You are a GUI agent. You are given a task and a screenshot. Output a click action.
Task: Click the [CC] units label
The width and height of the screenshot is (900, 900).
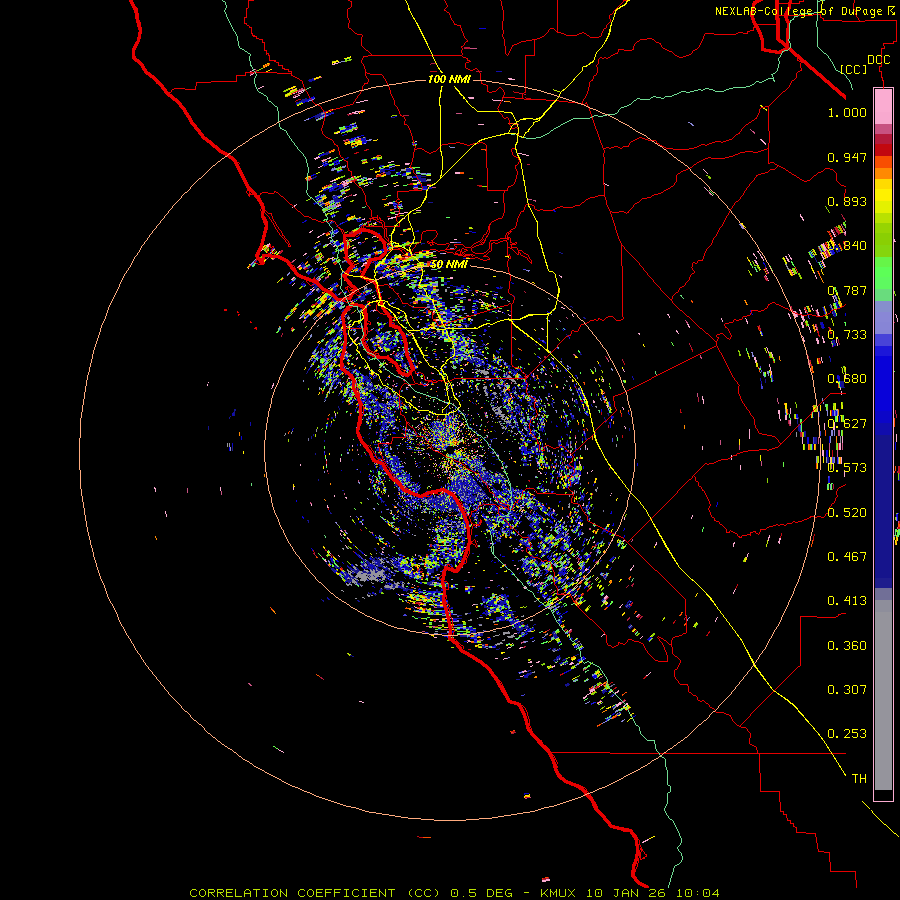click(854, 69)
